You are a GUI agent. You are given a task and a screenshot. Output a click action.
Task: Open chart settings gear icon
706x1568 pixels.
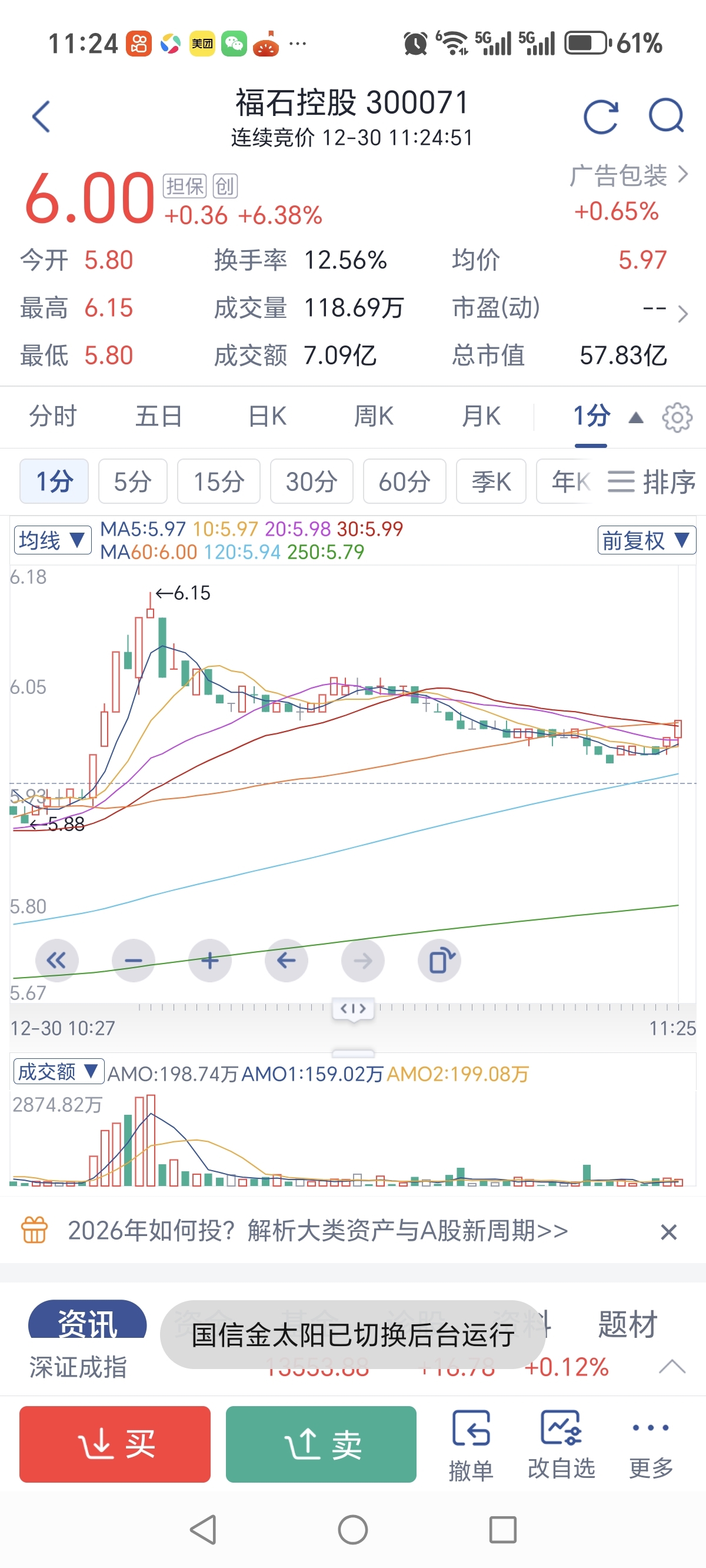point(677,417)
